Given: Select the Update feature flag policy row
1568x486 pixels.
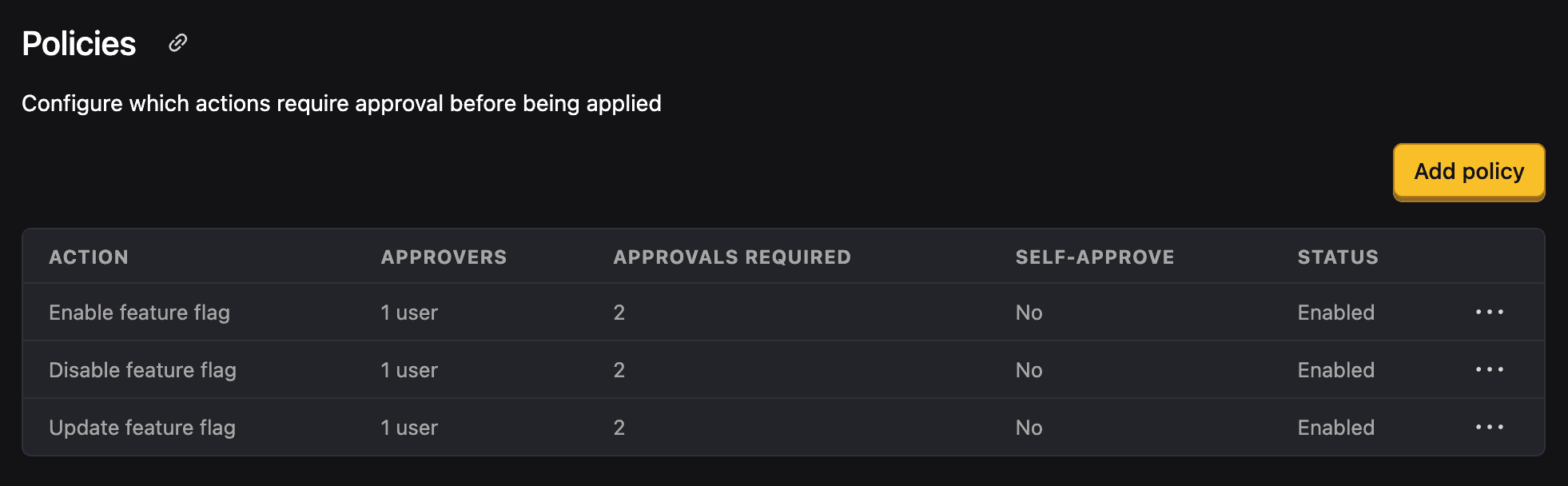Looking at the screenshot, I should (142, 428).
